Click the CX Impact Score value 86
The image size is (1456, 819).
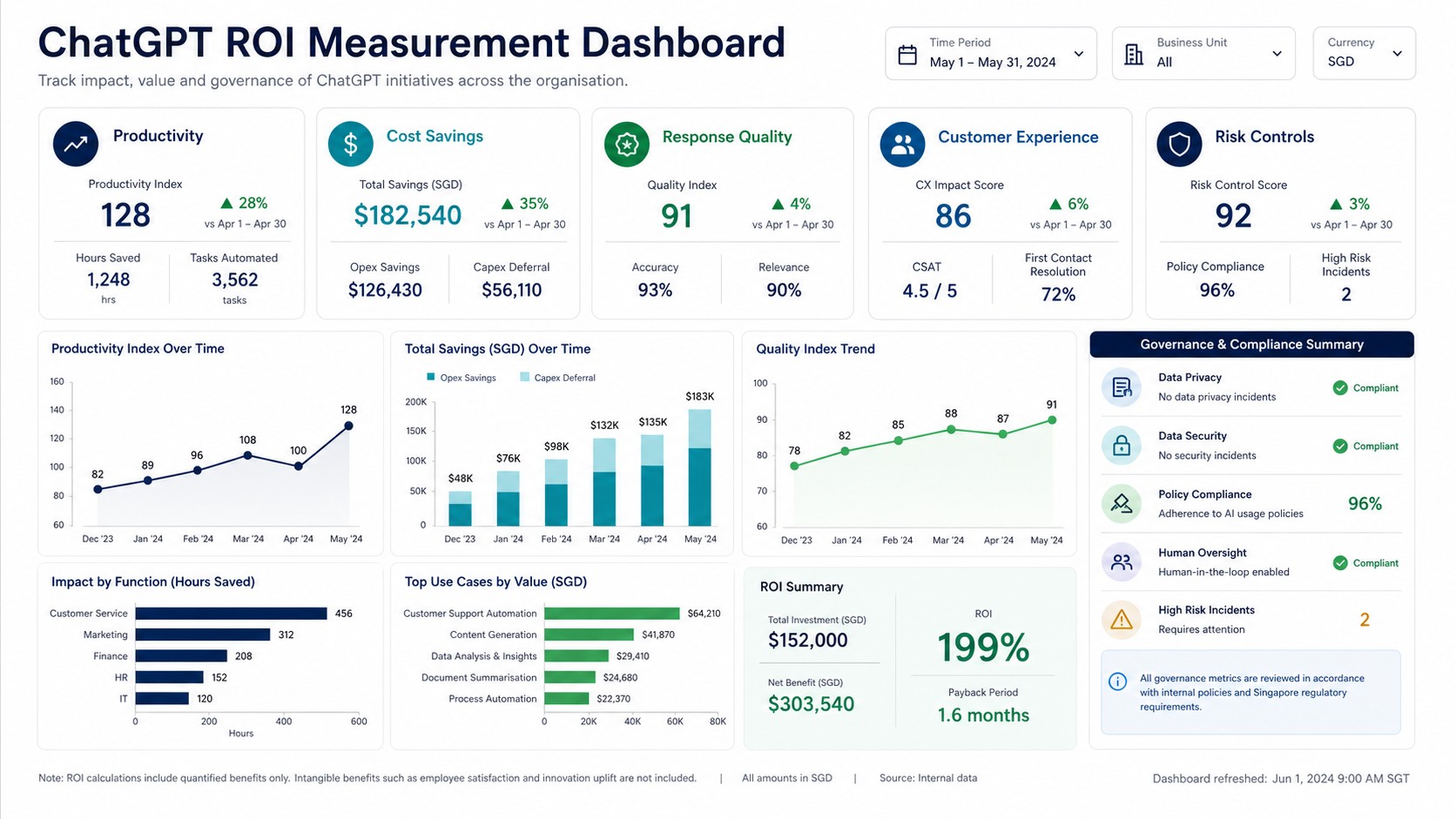coord(953,216)
